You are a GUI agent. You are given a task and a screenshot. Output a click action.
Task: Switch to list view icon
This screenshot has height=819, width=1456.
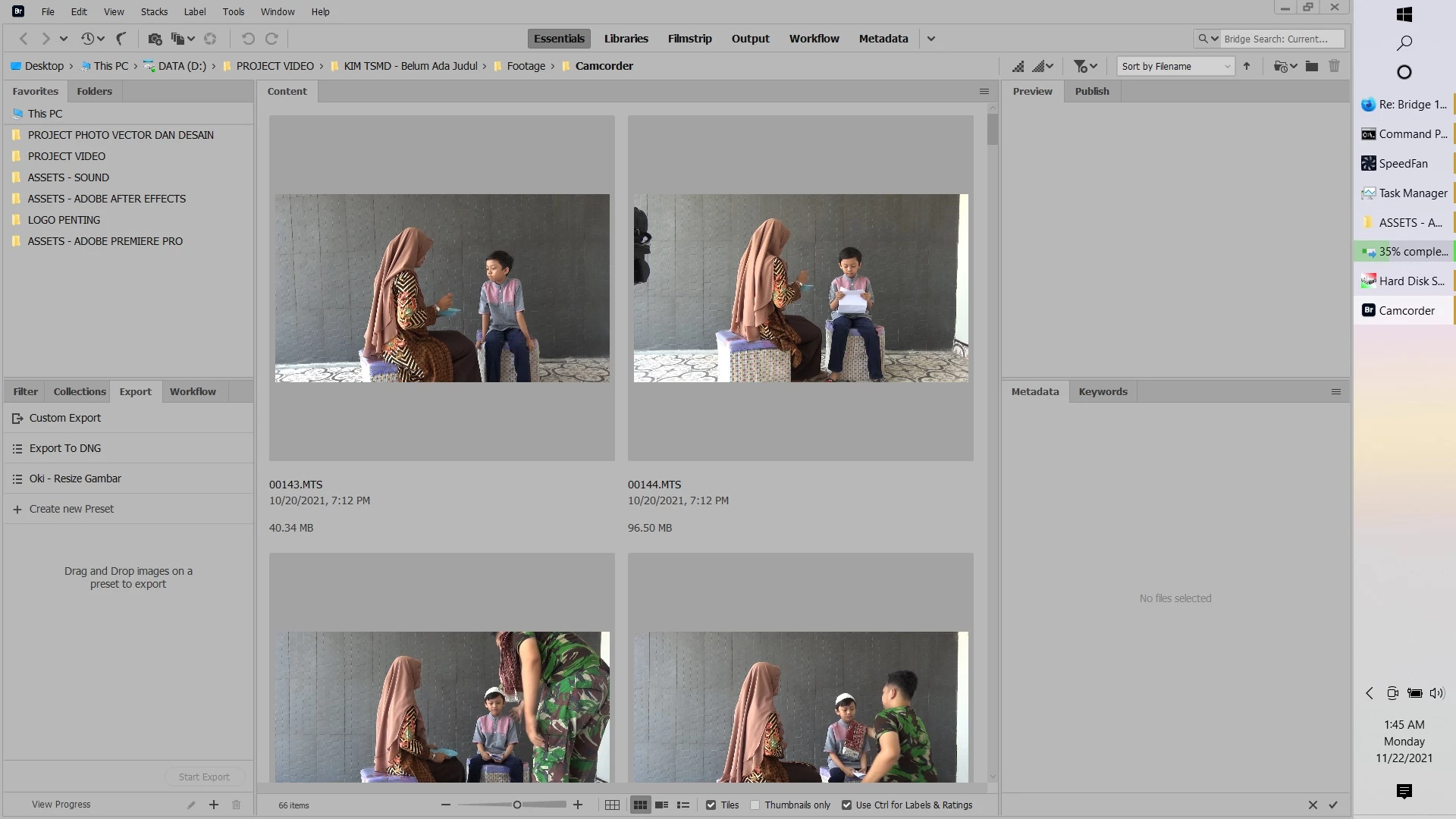pos(683,805)
